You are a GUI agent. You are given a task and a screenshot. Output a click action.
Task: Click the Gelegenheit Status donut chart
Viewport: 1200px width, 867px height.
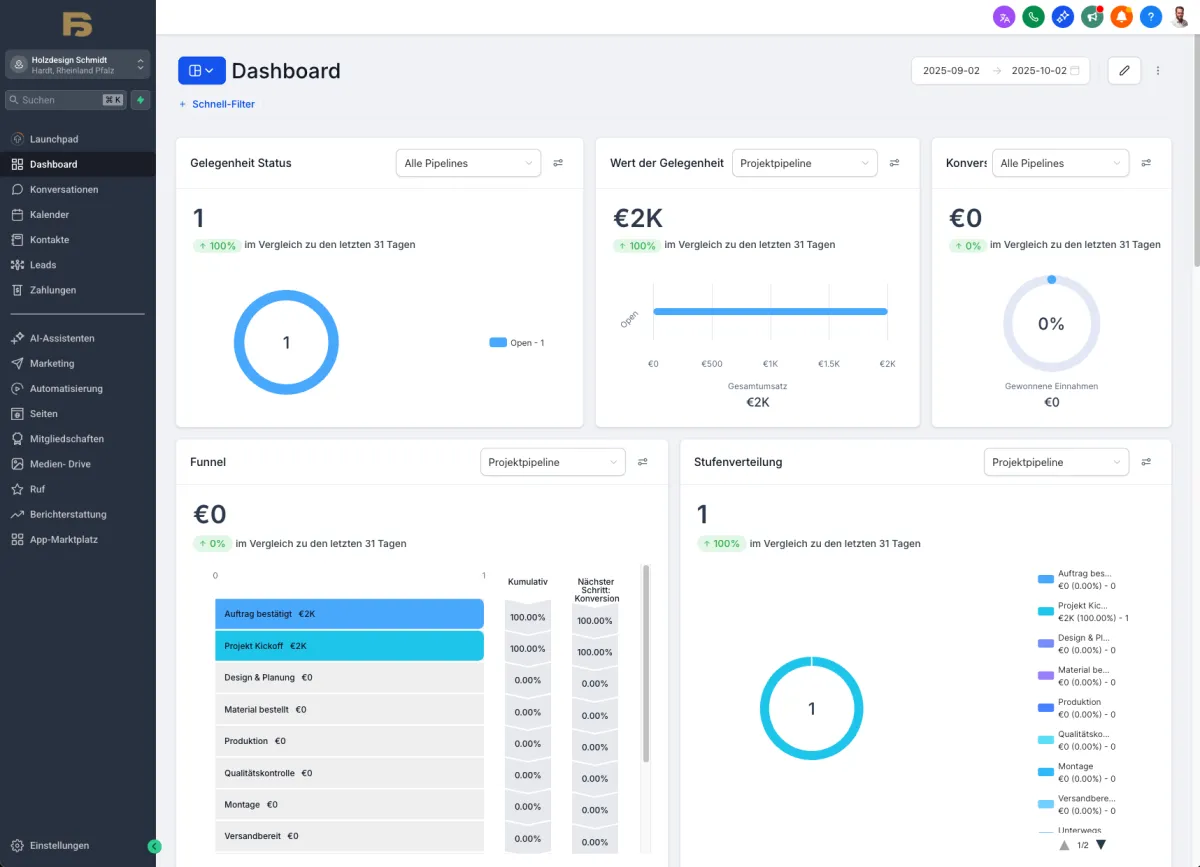click(286, 342)
